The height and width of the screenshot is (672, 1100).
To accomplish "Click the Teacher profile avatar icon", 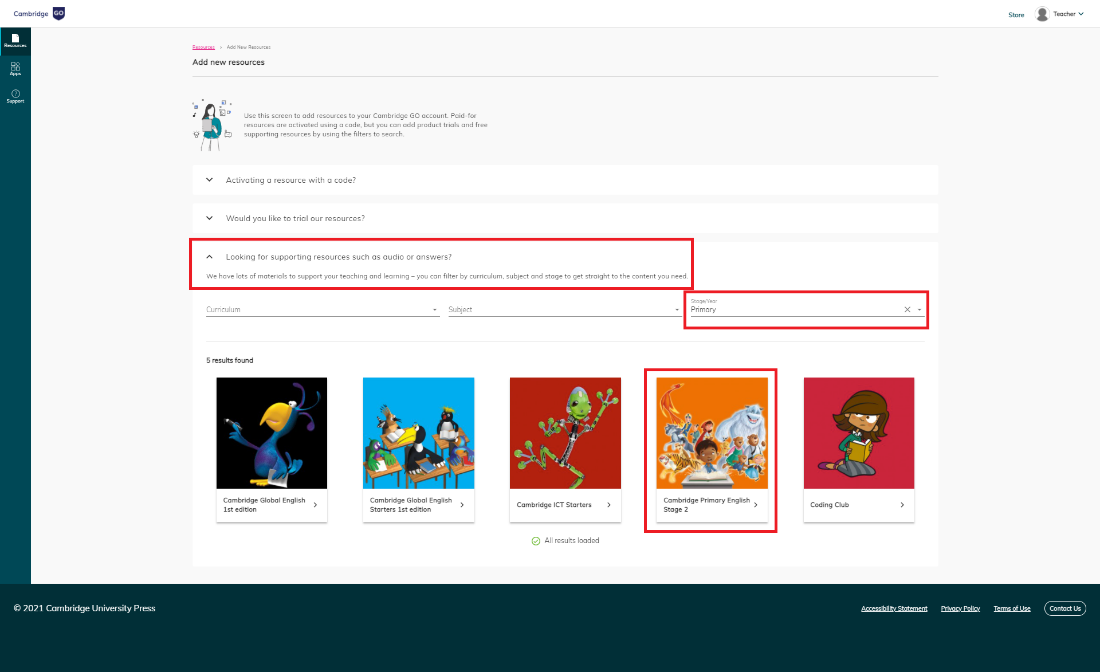I will pyautogui.click(x=1042, y=14).
